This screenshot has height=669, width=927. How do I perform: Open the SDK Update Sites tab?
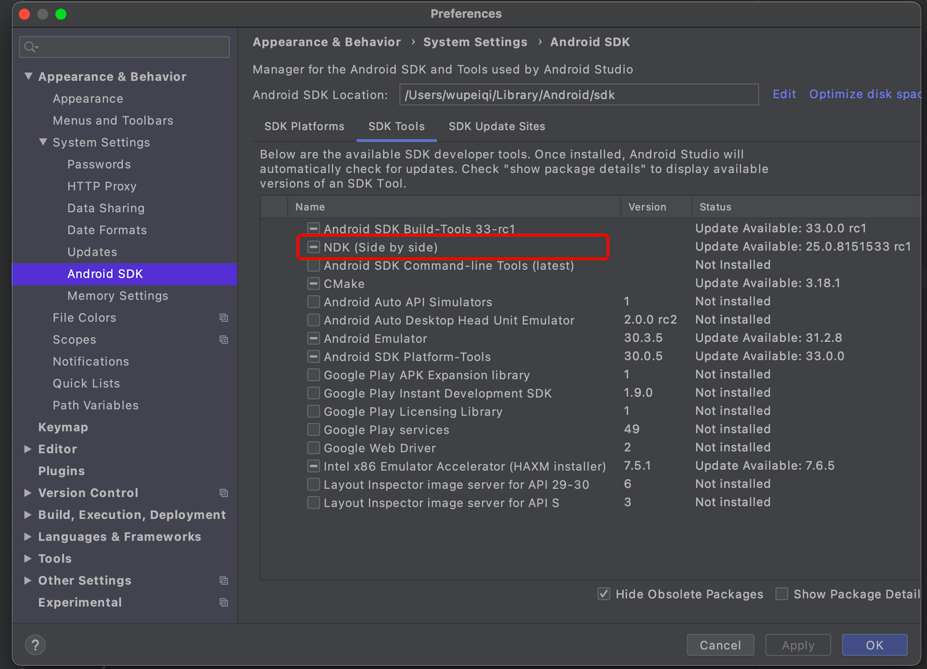(497, 127)
